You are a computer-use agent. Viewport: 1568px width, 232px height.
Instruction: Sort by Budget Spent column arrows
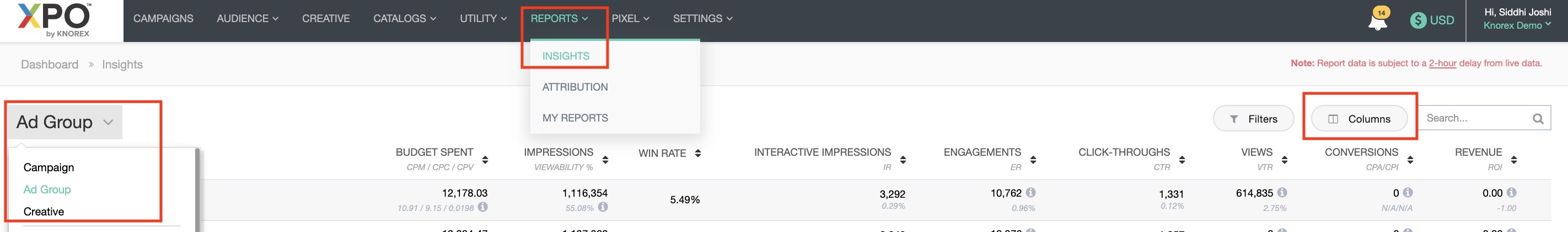(485, 160)
